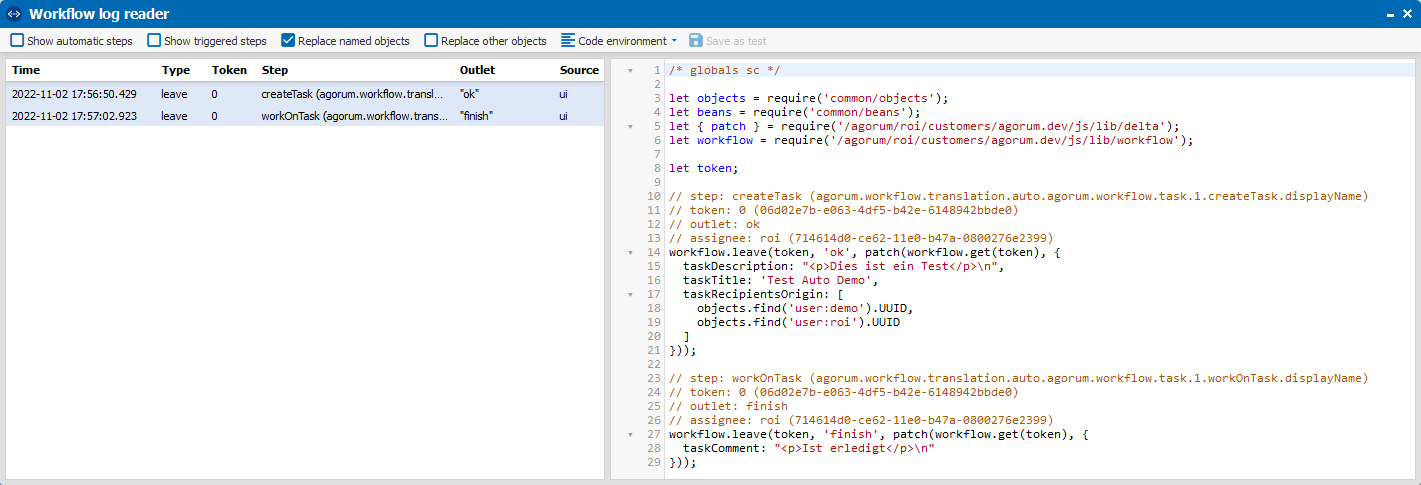This screenshot has height=485, width=1421.
Task: Collapse code fold at line 27
Action: point(630,435)
